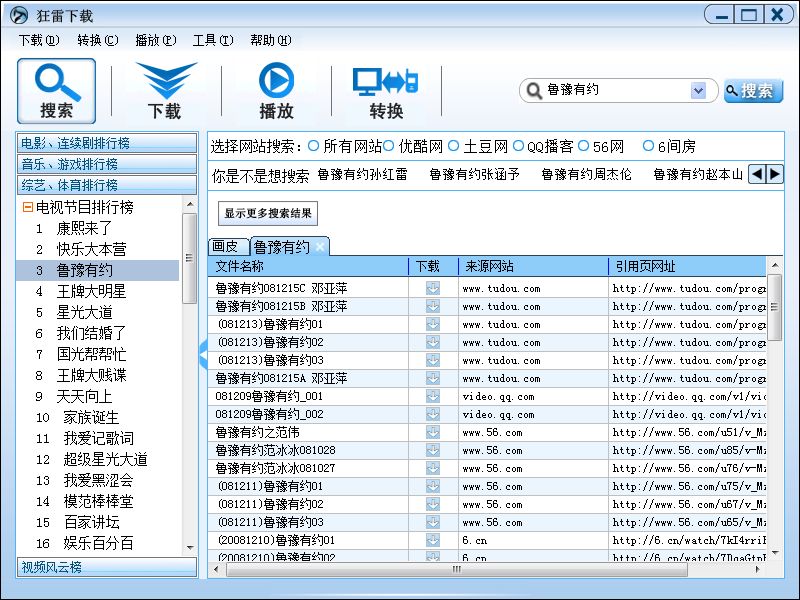This screenshot has width=800, height=600.
Task: Click download icon for (081211)鲁豫有约03
Action: pyautogui.click(x=433, y=522)
